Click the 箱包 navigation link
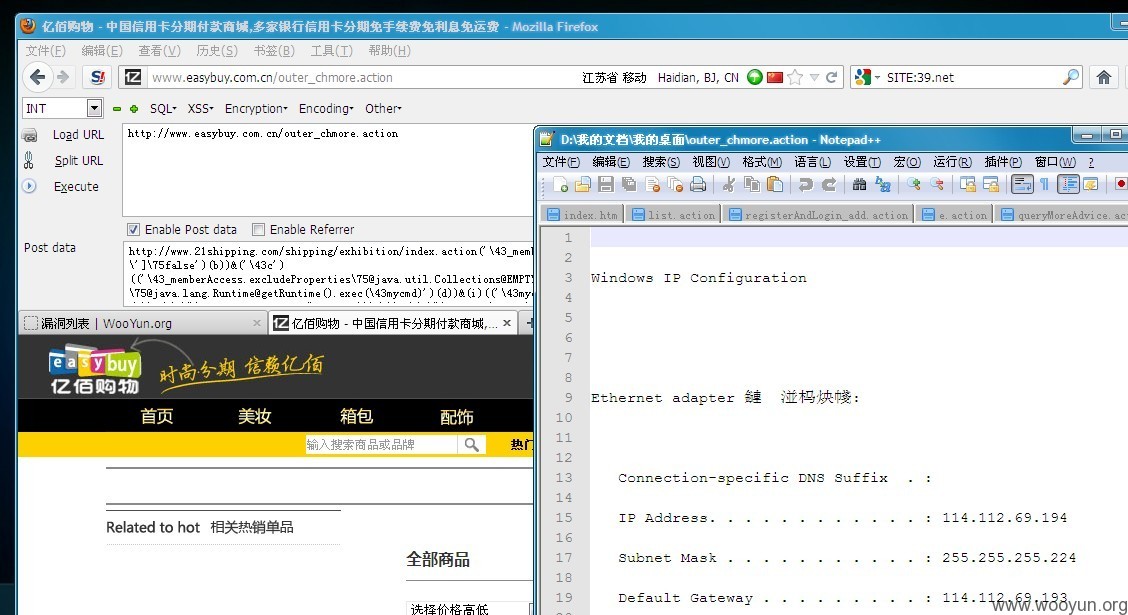 coord(356,416)
